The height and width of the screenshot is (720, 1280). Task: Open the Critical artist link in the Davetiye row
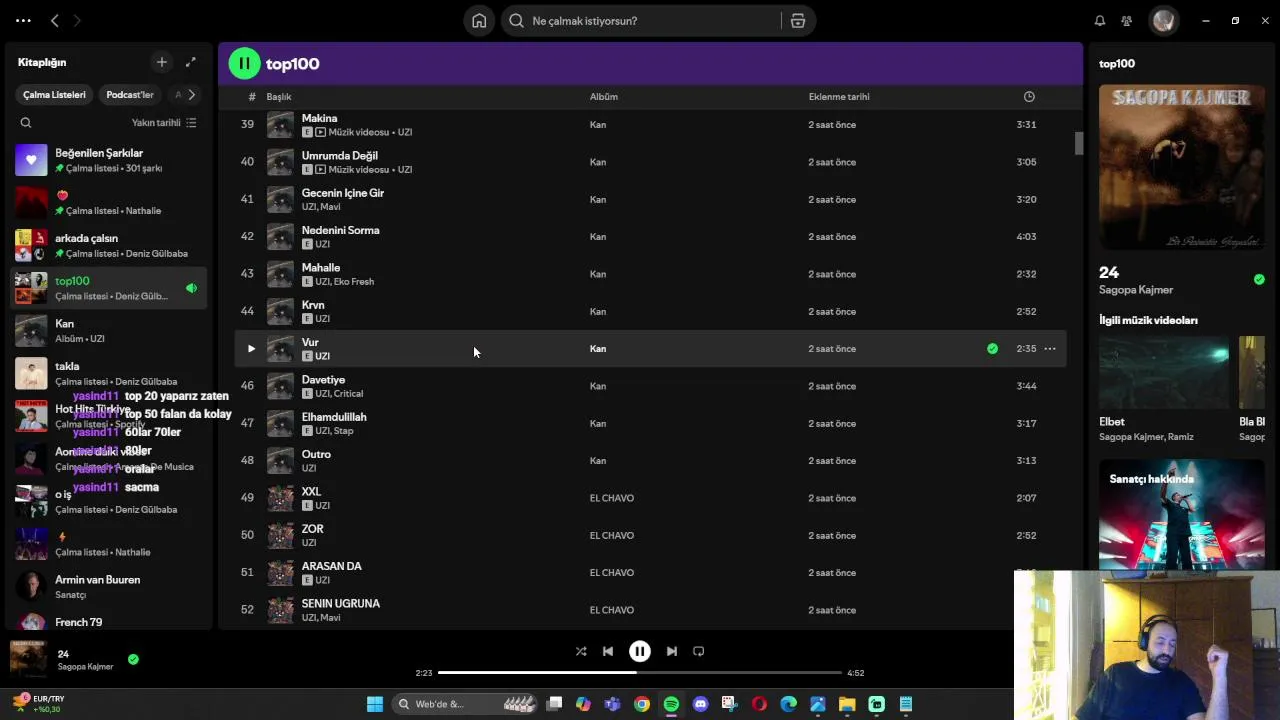[349, 394]
